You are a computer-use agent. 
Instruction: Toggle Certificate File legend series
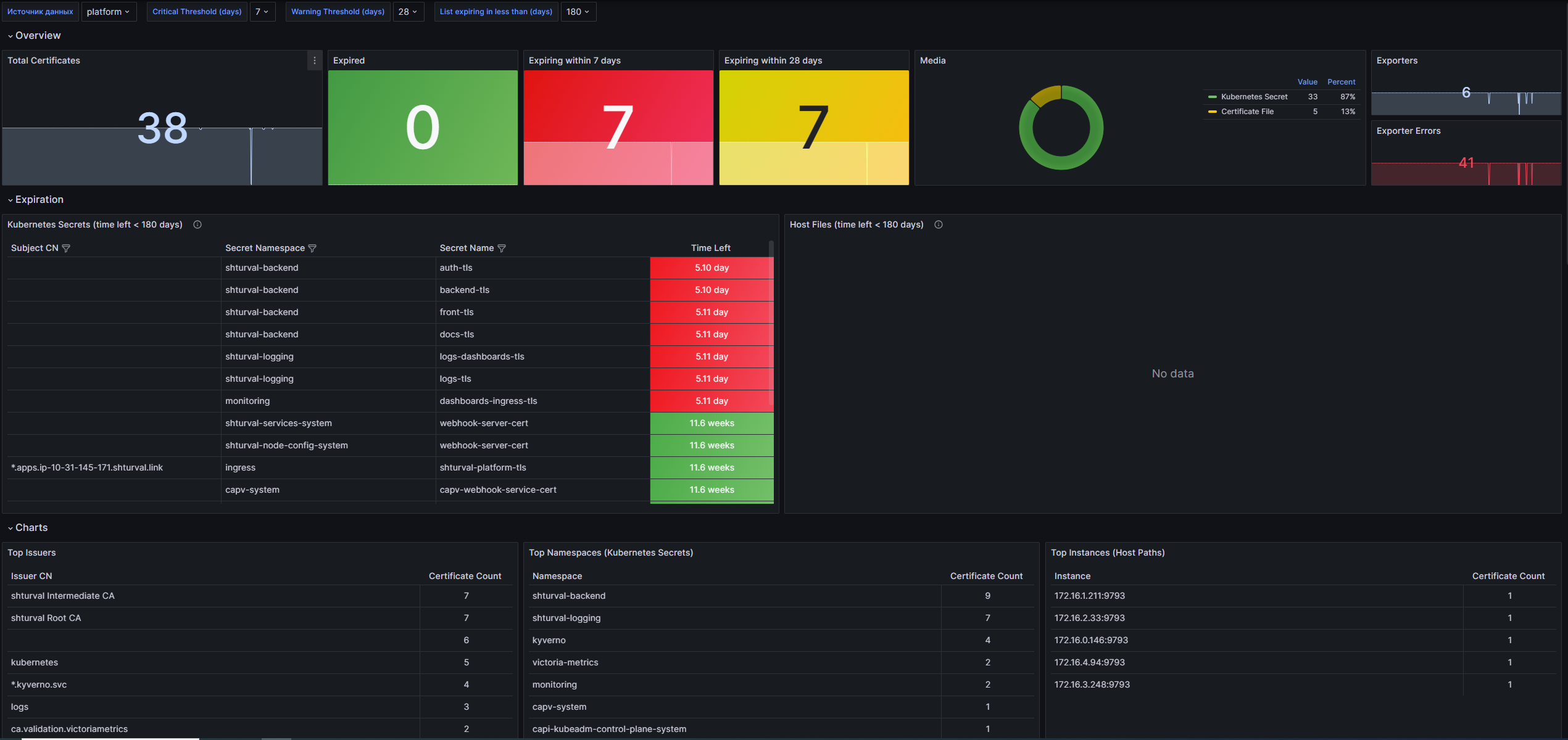(x=1247, y=112)
